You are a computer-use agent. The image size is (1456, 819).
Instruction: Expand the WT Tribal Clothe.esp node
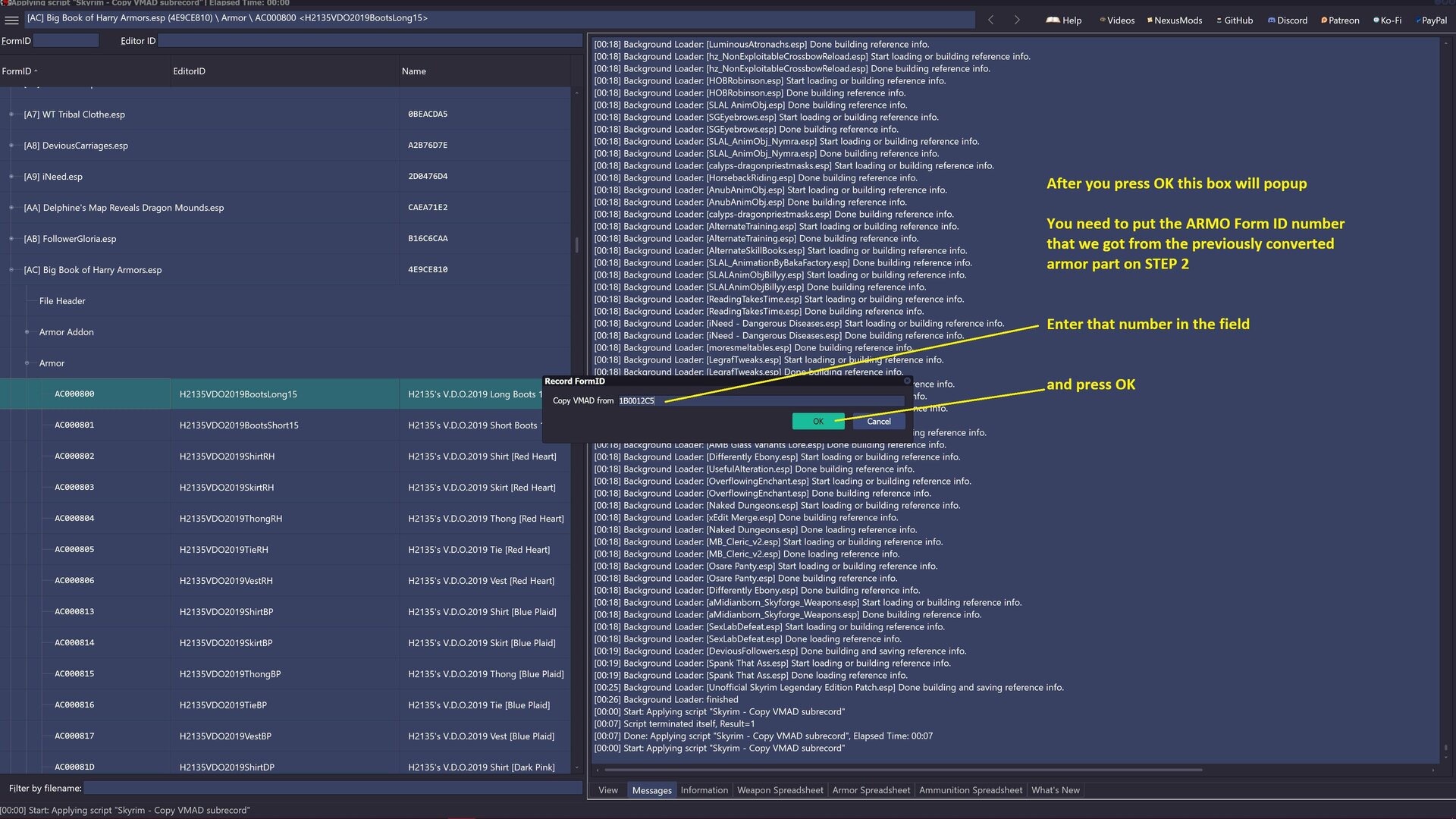[x=11, y=115]
